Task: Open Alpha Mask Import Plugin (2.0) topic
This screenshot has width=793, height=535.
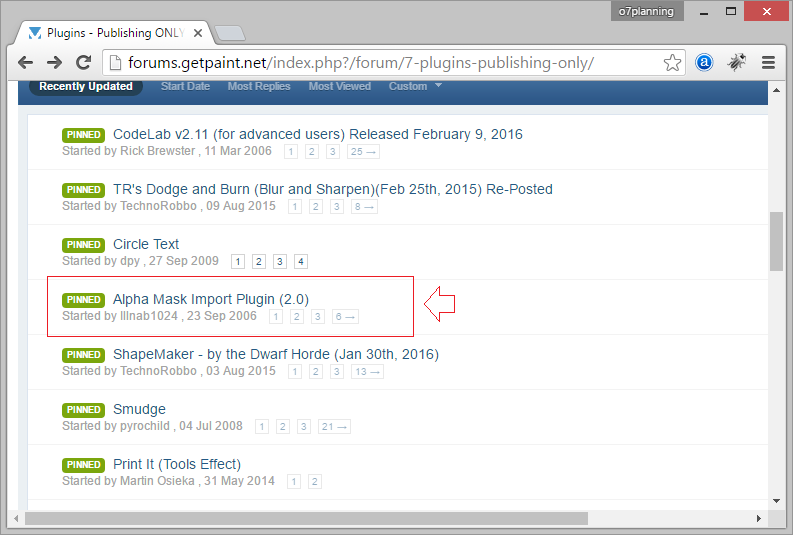Action: pos(210,299)
